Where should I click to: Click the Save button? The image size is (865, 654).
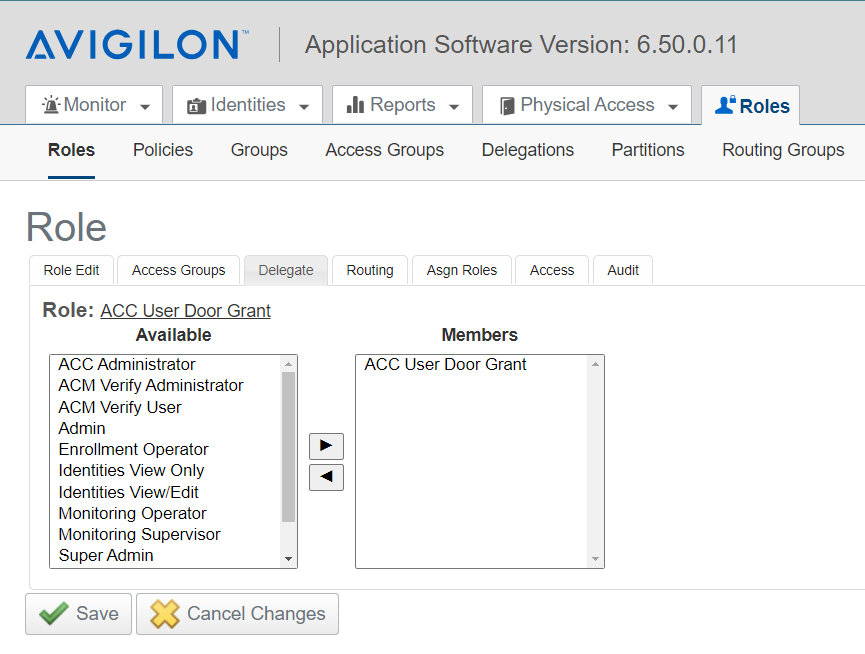point(78,613)
